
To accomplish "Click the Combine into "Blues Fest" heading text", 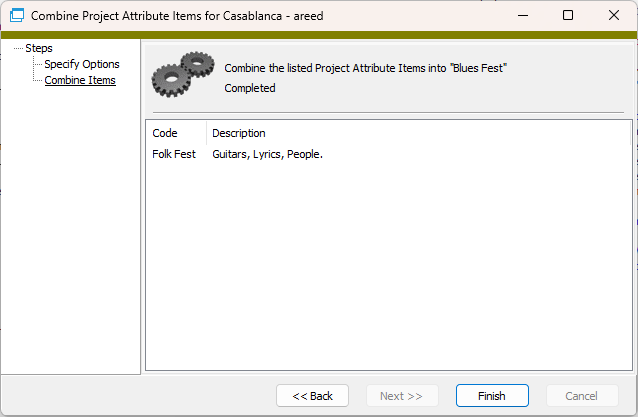I will tap(365, 68).
